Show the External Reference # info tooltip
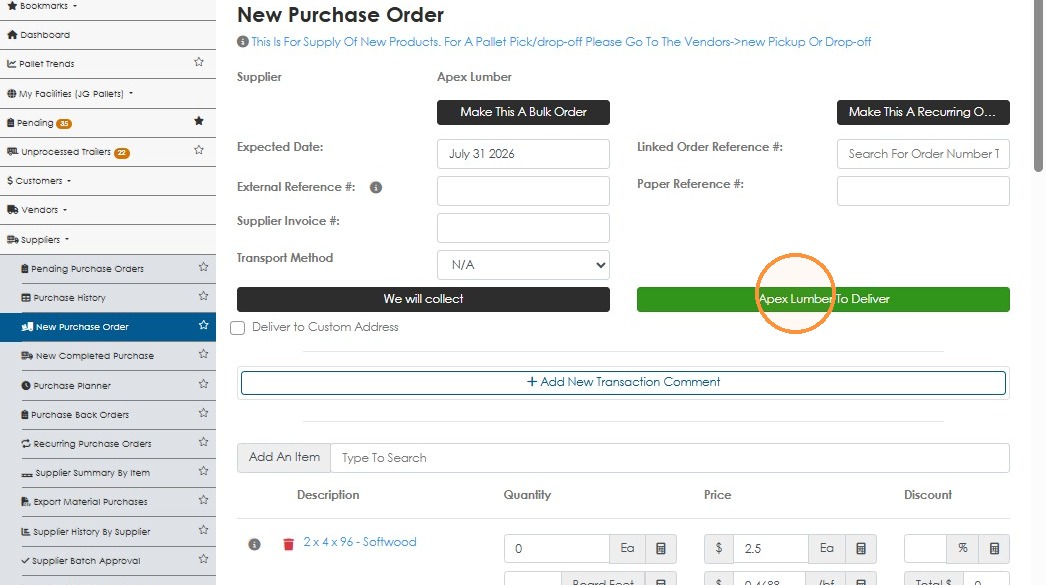1046x585 pixels. [x=376, y=187]
